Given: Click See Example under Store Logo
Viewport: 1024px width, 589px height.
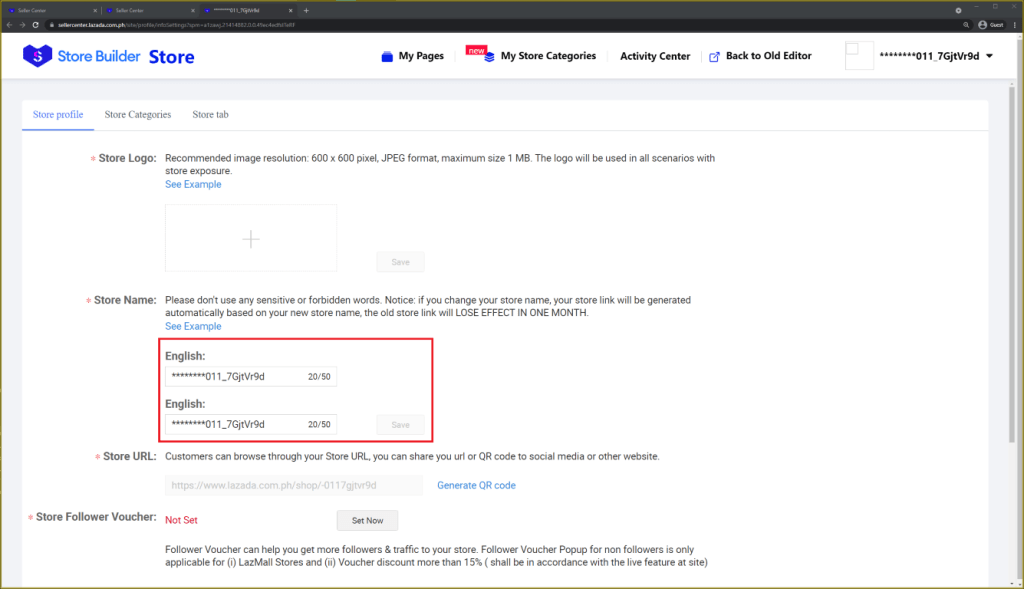Looking at the screenshot, I should [193, 184].
